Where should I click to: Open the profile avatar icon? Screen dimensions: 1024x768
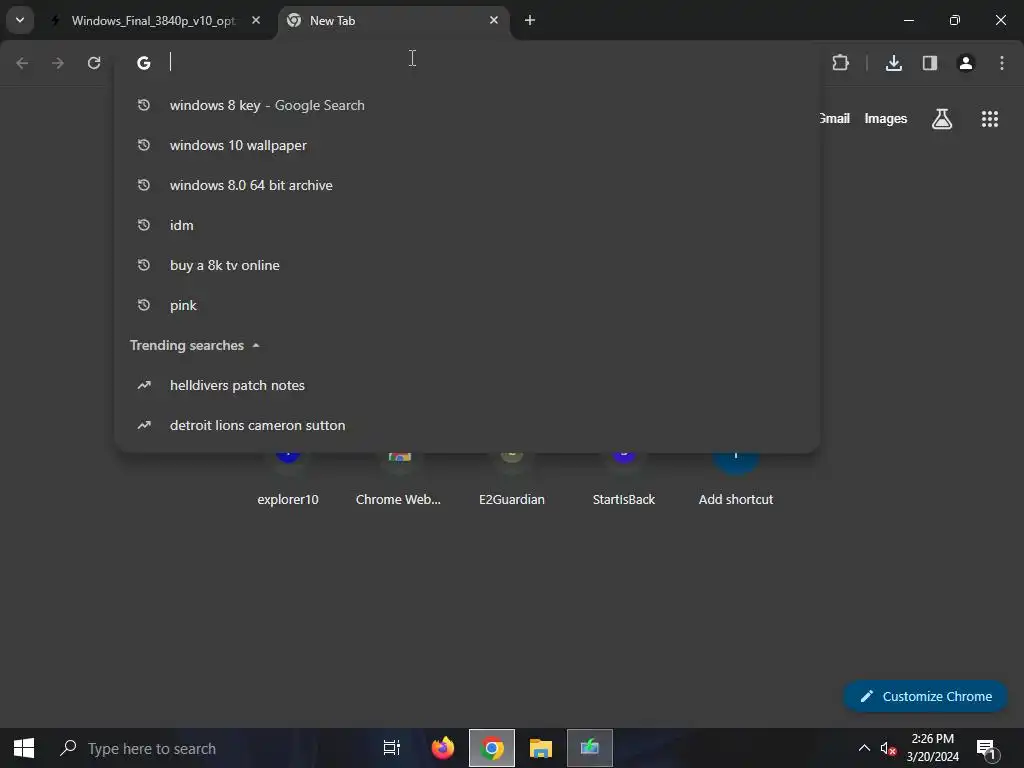[x=966, y=63]
